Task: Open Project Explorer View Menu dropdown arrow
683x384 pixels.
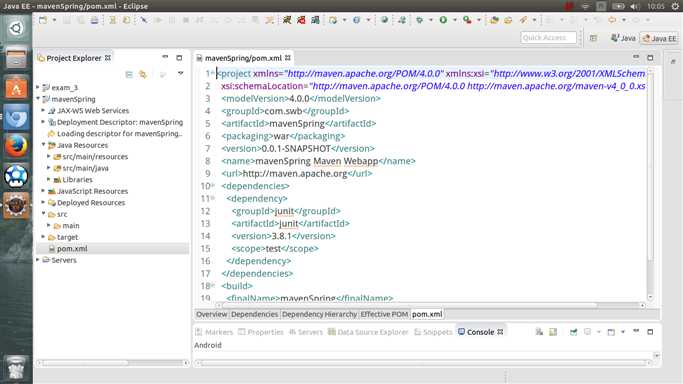Action: click(180, 74)
